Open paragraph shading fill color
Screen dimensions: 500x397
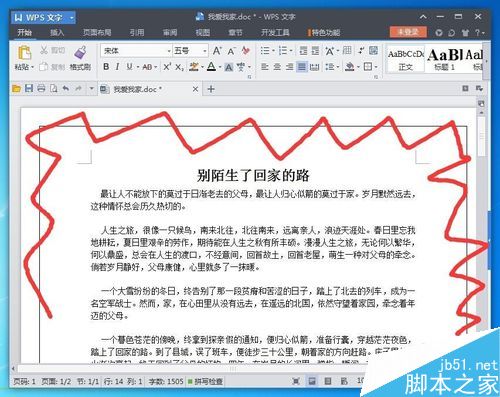[349, 67]
